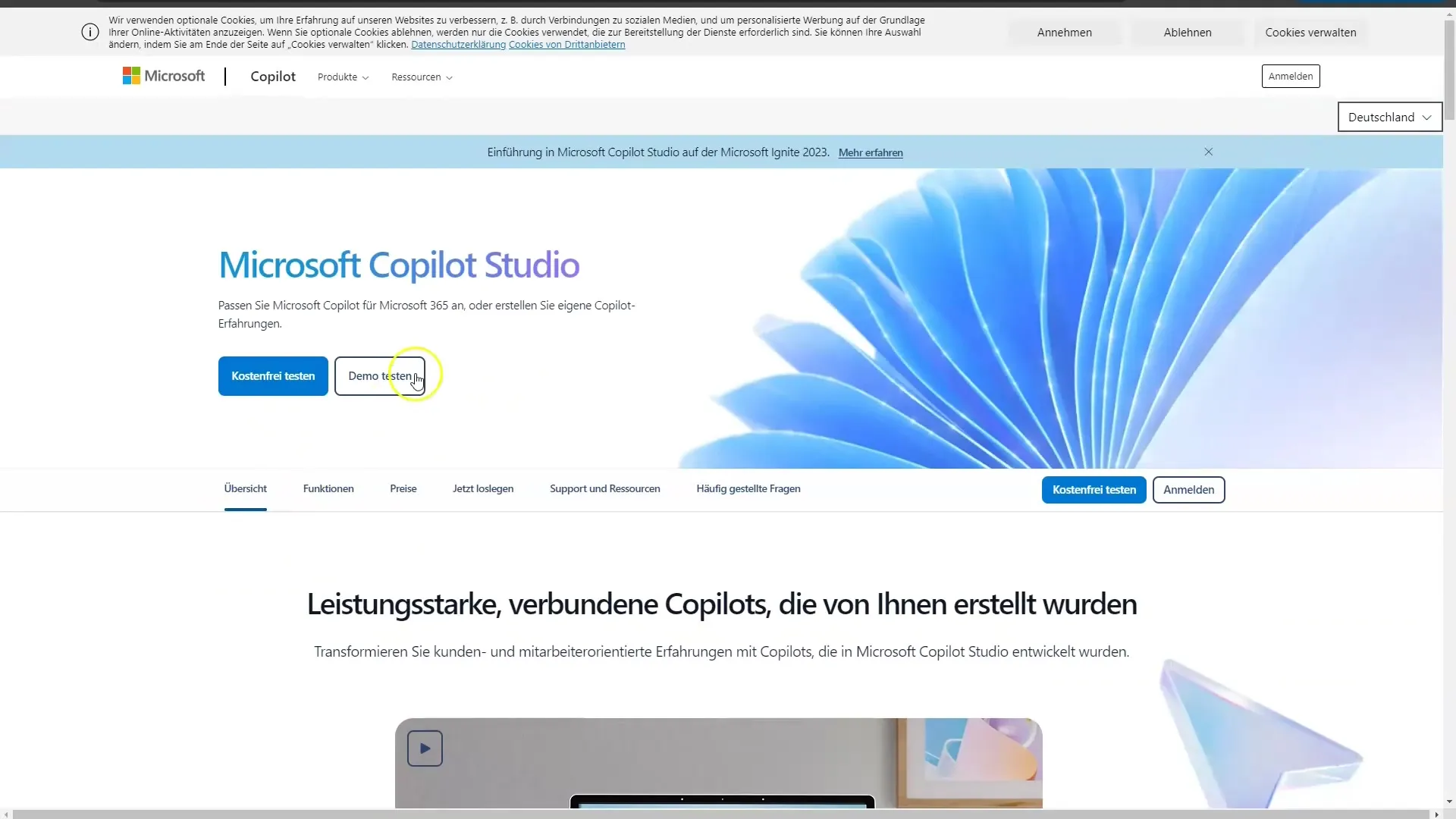Accept optional cookies with Annehmen
The height and width of the screenshot is (819, 1456).
tap(1065, 33)
